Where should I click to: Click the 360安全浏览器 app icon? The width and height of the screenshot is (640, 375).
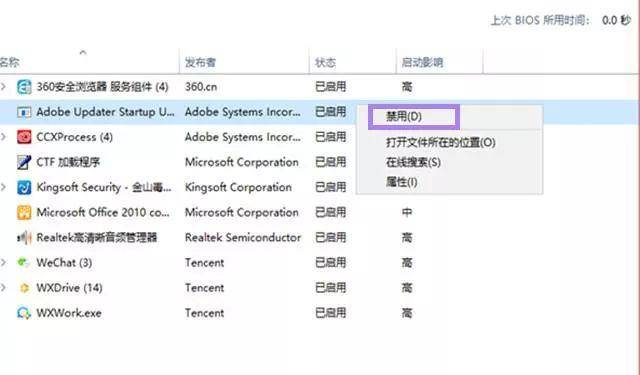pos(24,87)
